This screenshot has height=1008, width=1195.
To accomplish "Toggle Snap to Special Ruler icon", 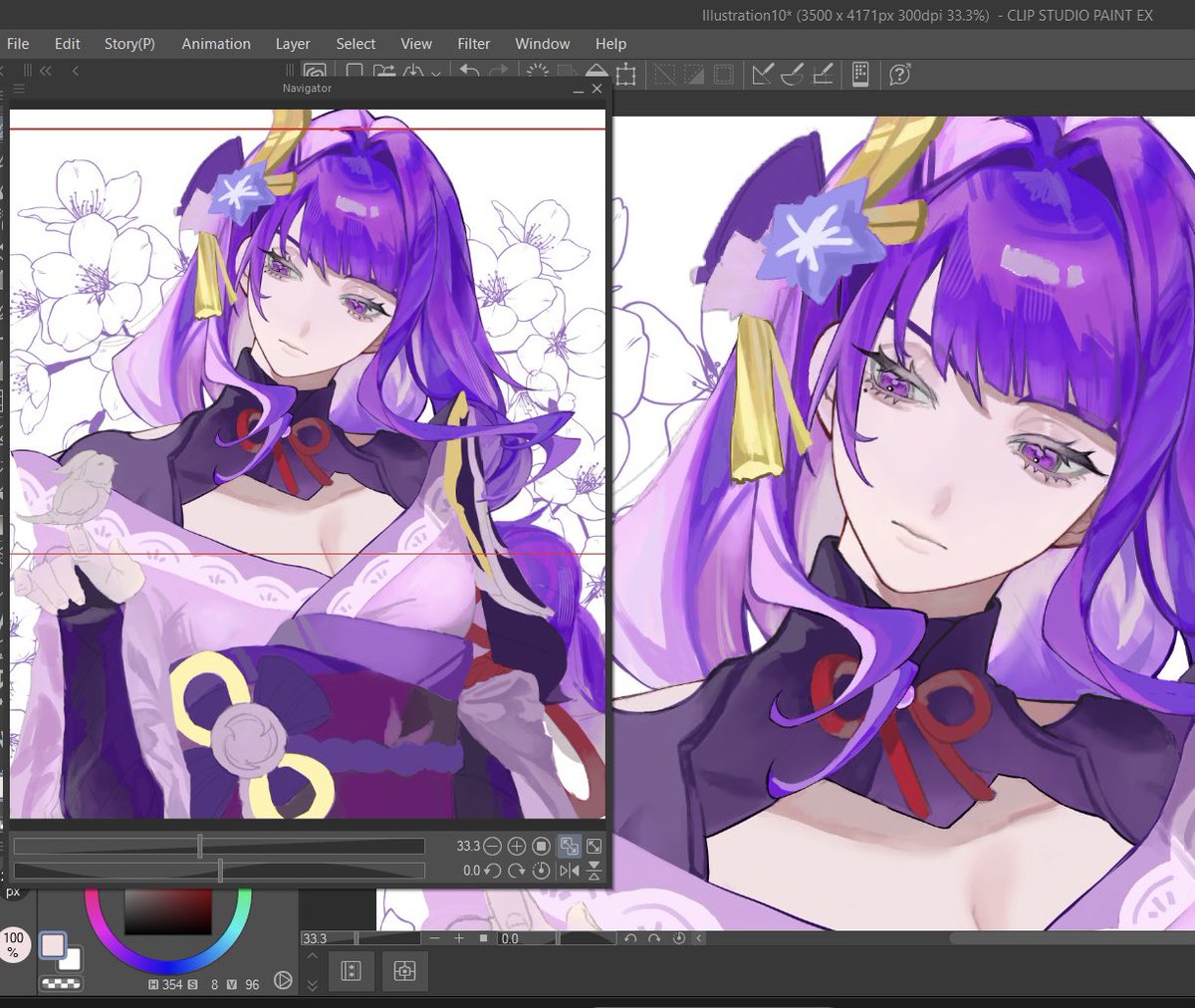I will [793, 74].
